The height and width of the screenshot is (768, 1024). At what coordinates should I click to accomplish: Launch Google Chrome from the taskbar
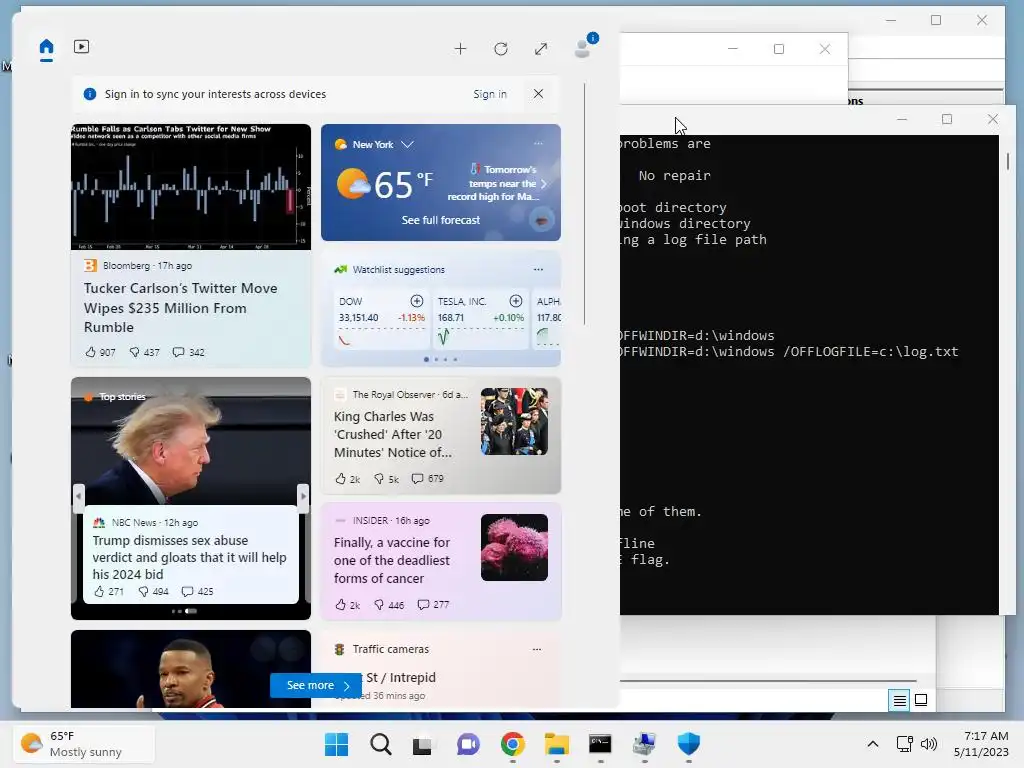point(513,744)
